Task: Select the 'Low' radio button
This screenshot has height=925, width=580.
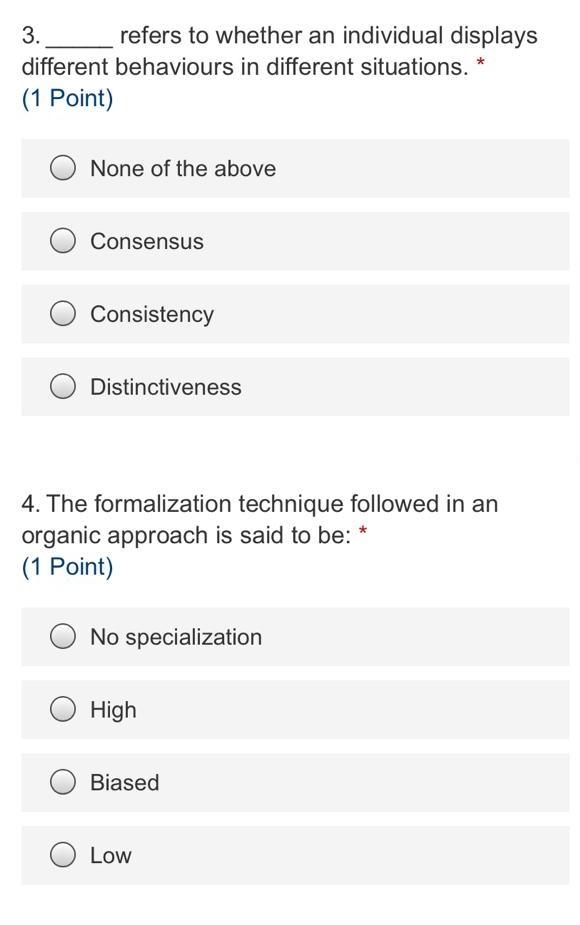Action: pos(63,855)
